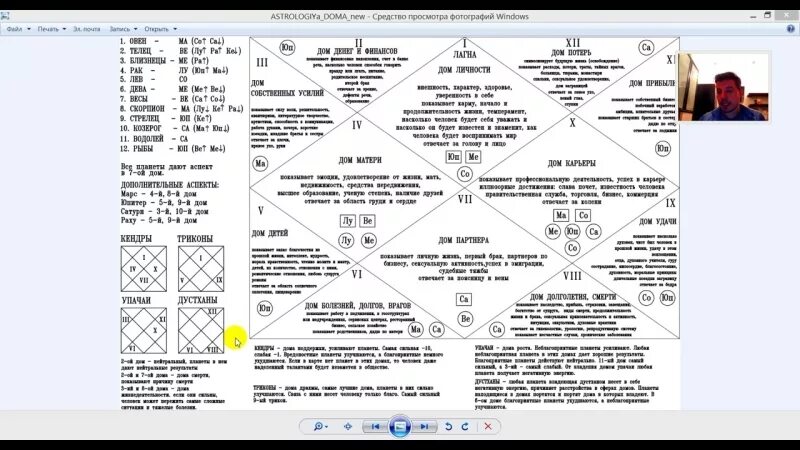Click the small diagram under the ДУСТХАНЫ title
Image resolution: width=800 pixels, height=450 pixels.
point(201,331)
